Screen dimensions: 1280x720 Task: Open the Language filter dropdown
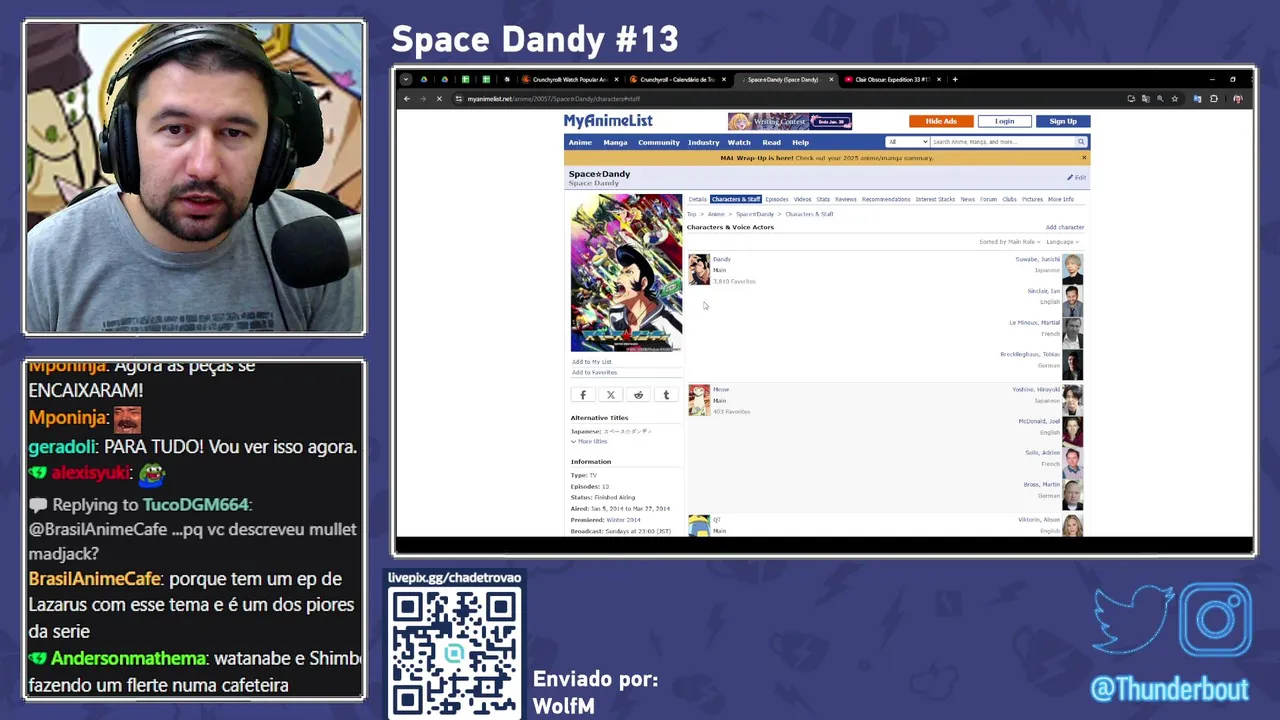(1062, 242)
